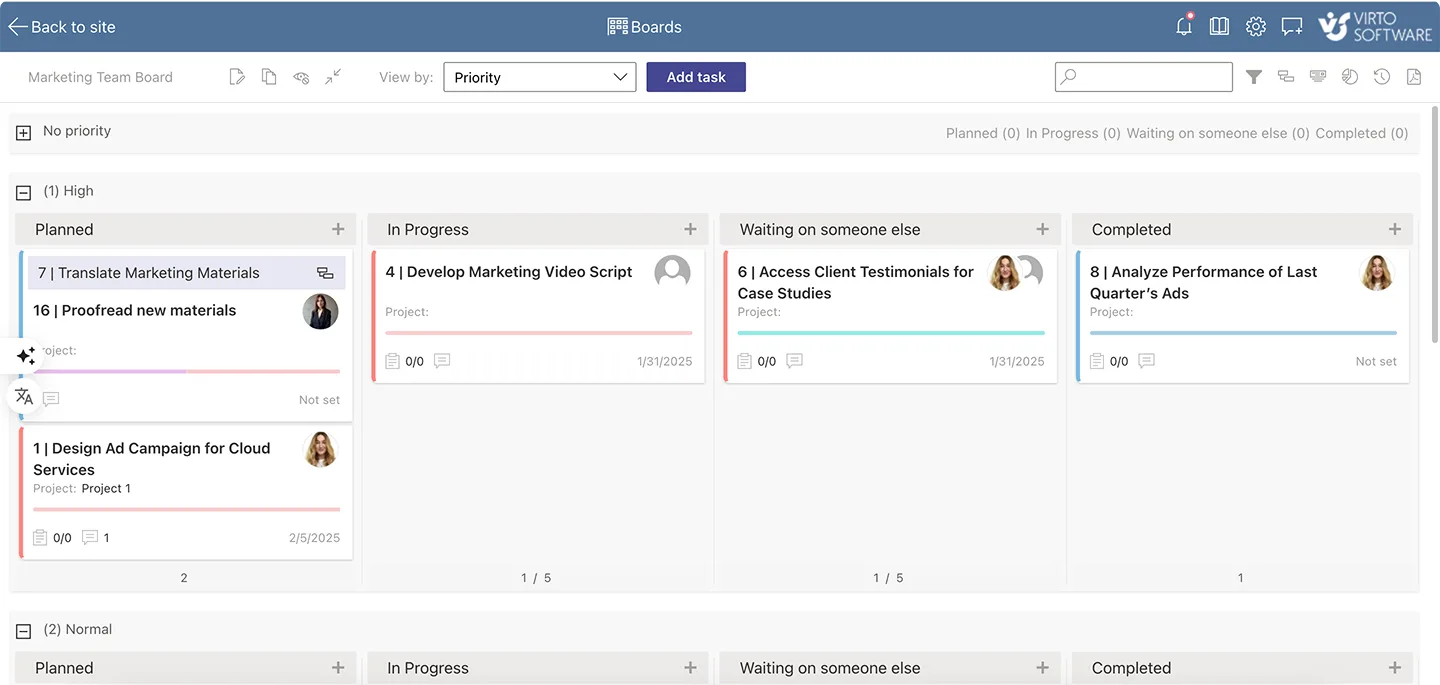1440x685 pixels.
Task: Select the filter funnel icon
Action: [1254, 76]
